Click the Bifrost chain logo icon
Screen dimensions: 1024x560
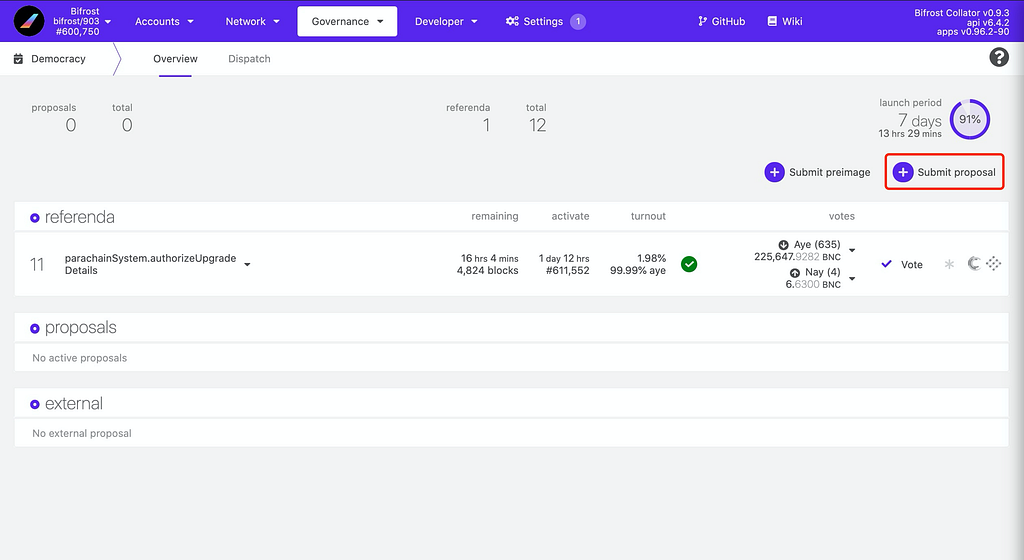click(x=29, y=22)
